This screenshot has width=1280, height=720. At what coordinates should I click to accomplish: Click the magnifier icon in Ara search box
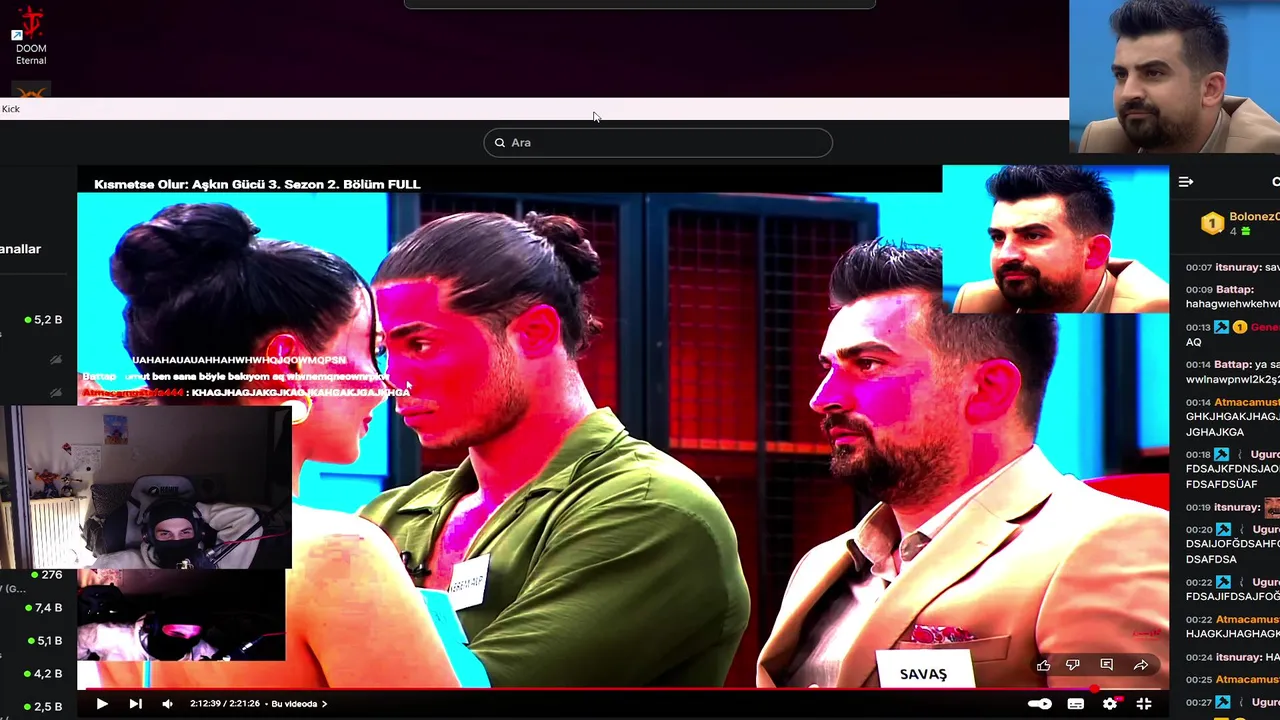[x=500, y=143]
